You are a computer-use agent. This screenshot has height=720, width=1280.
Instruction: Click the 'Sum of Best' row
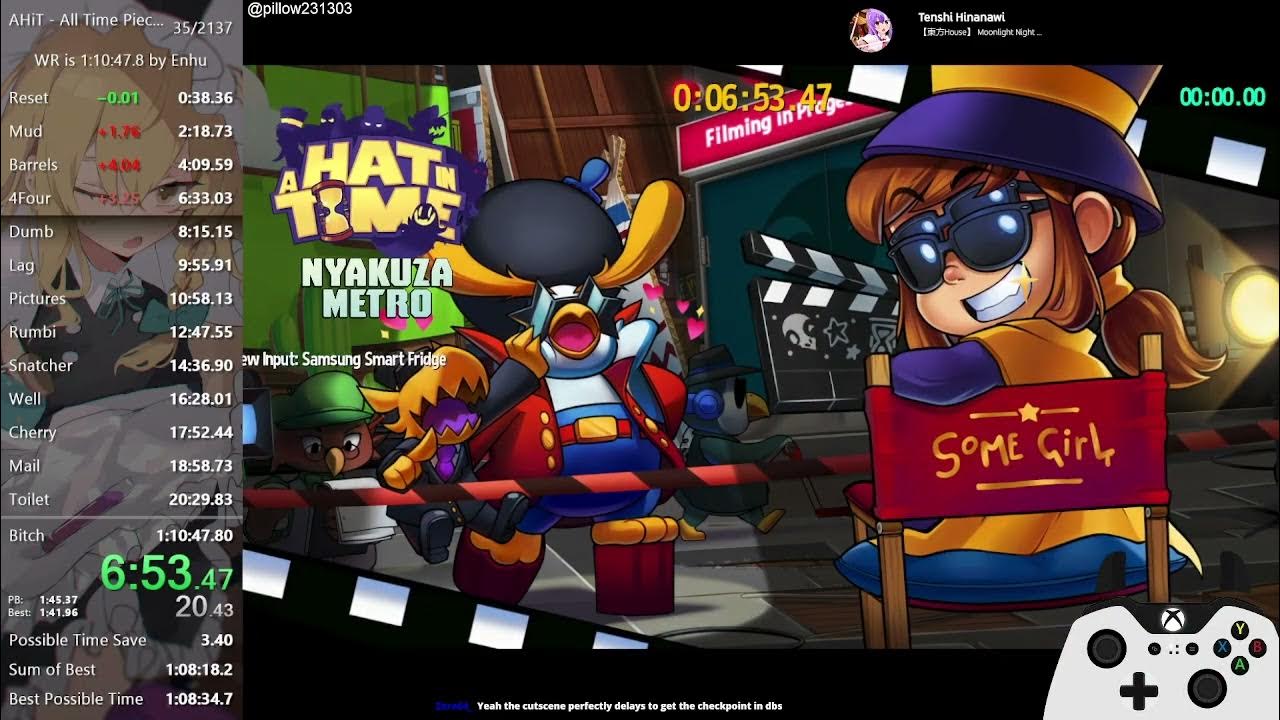pyautogui.click(x=121, y=669)
